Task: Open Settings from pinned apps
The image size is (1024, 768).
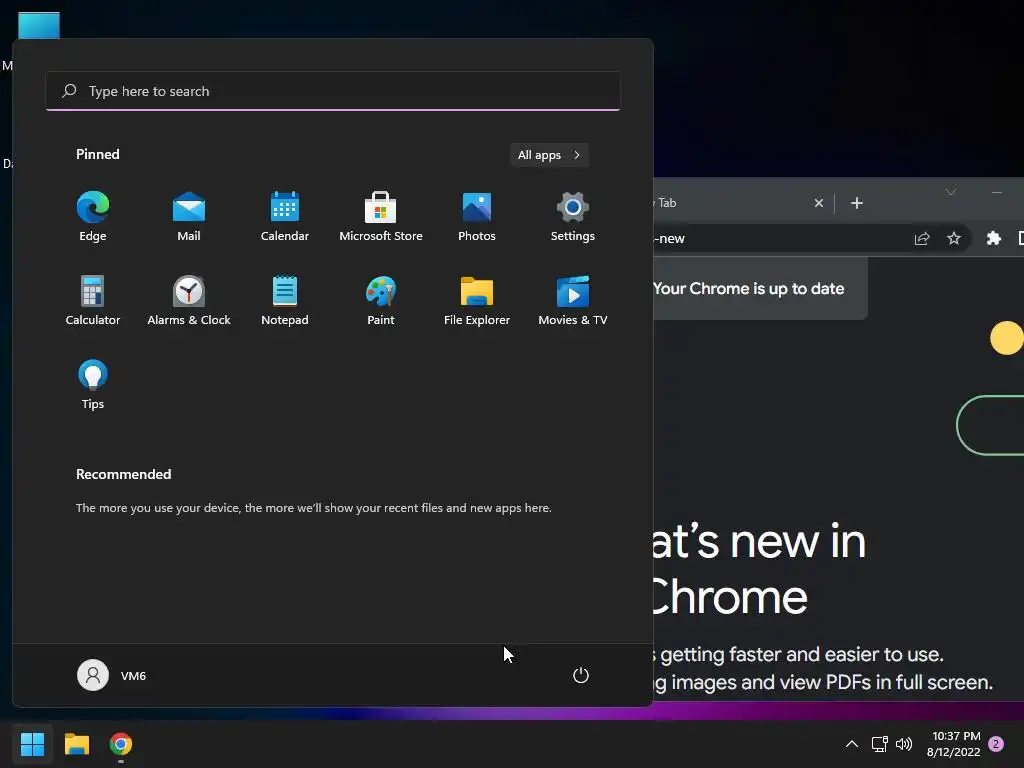Action: (x=573, y=217)
